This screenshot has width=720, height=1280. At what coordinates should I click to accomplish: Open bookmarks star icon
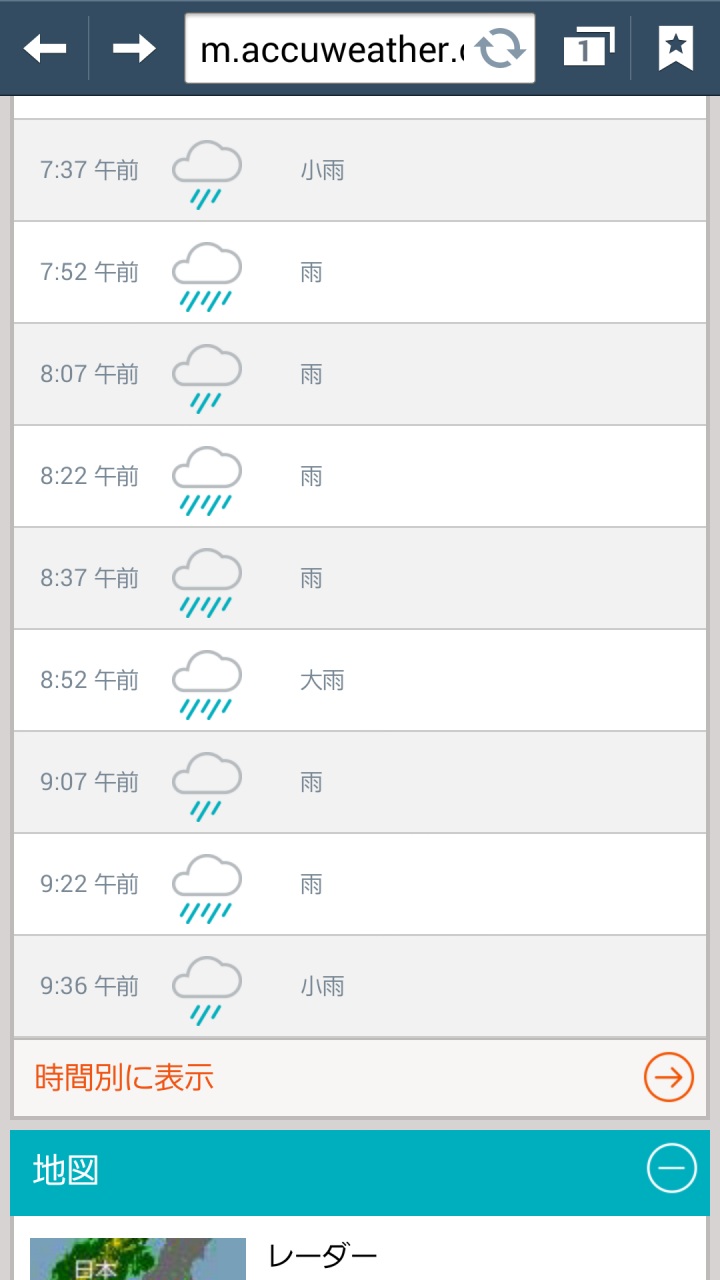click(676, 48)
